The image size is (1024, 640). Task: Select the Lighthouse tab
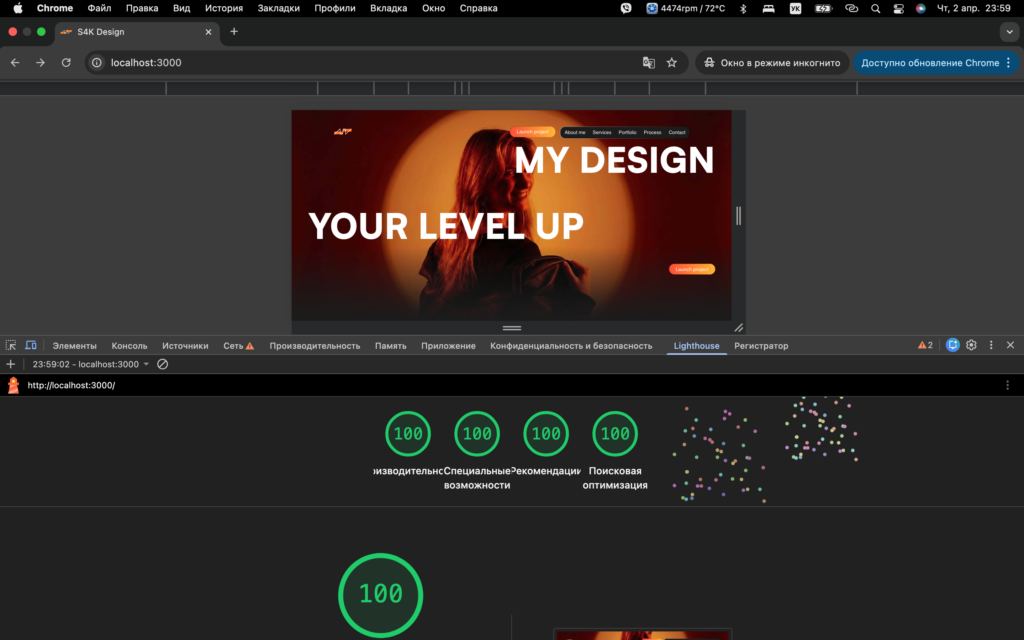(x=696, y=346)
